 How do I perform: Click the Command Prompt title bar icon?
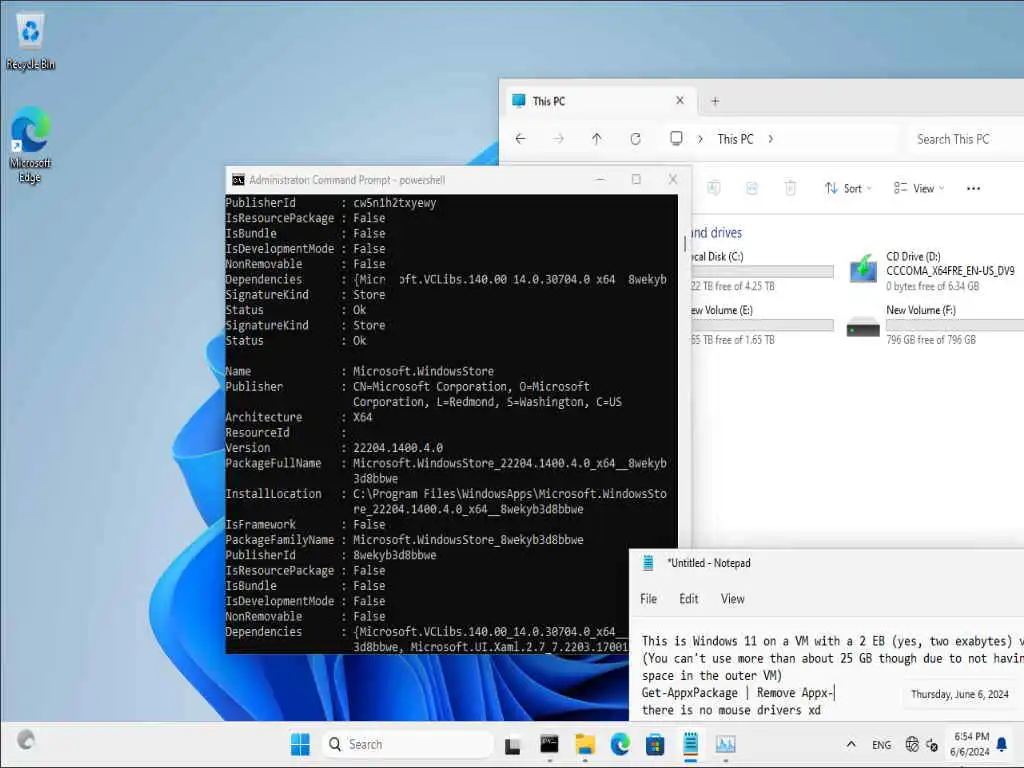tap(238, 180)
